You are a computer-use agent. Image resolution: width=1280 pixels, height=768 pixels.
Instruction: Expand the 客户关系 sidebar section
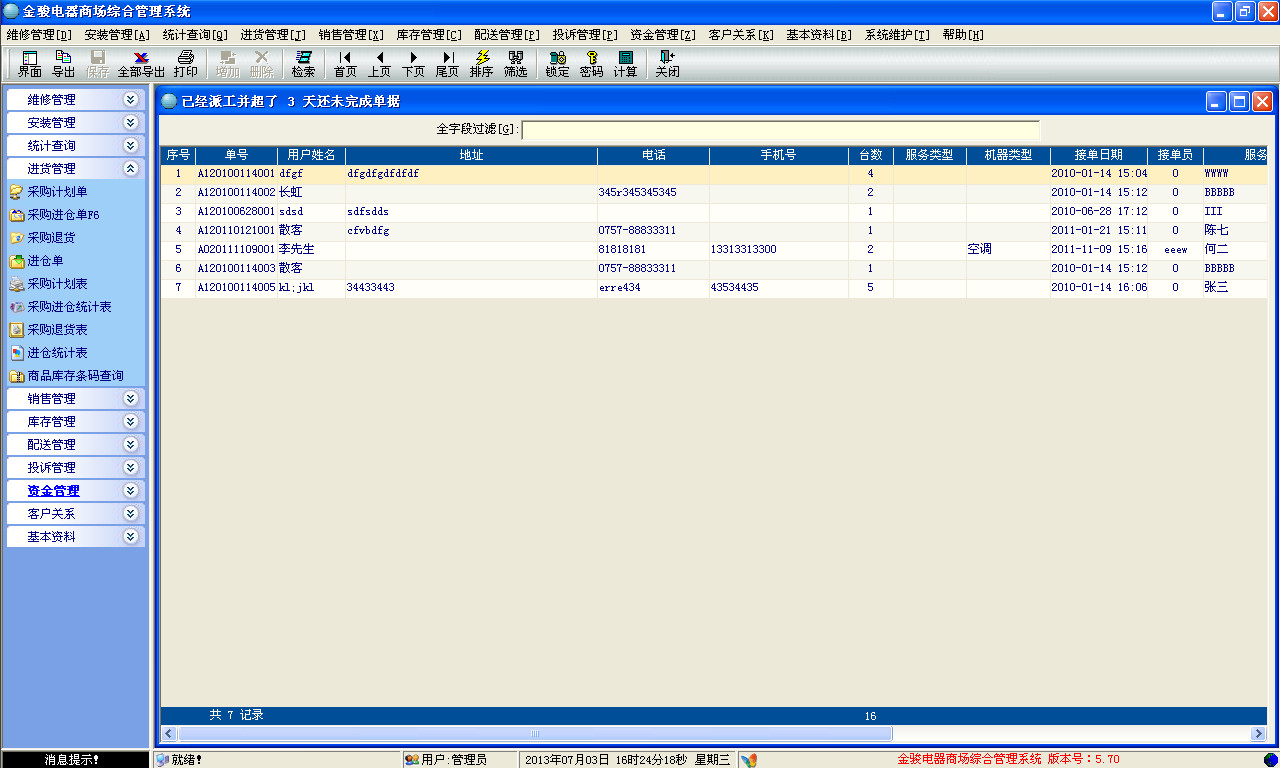[x=75, y=514]
